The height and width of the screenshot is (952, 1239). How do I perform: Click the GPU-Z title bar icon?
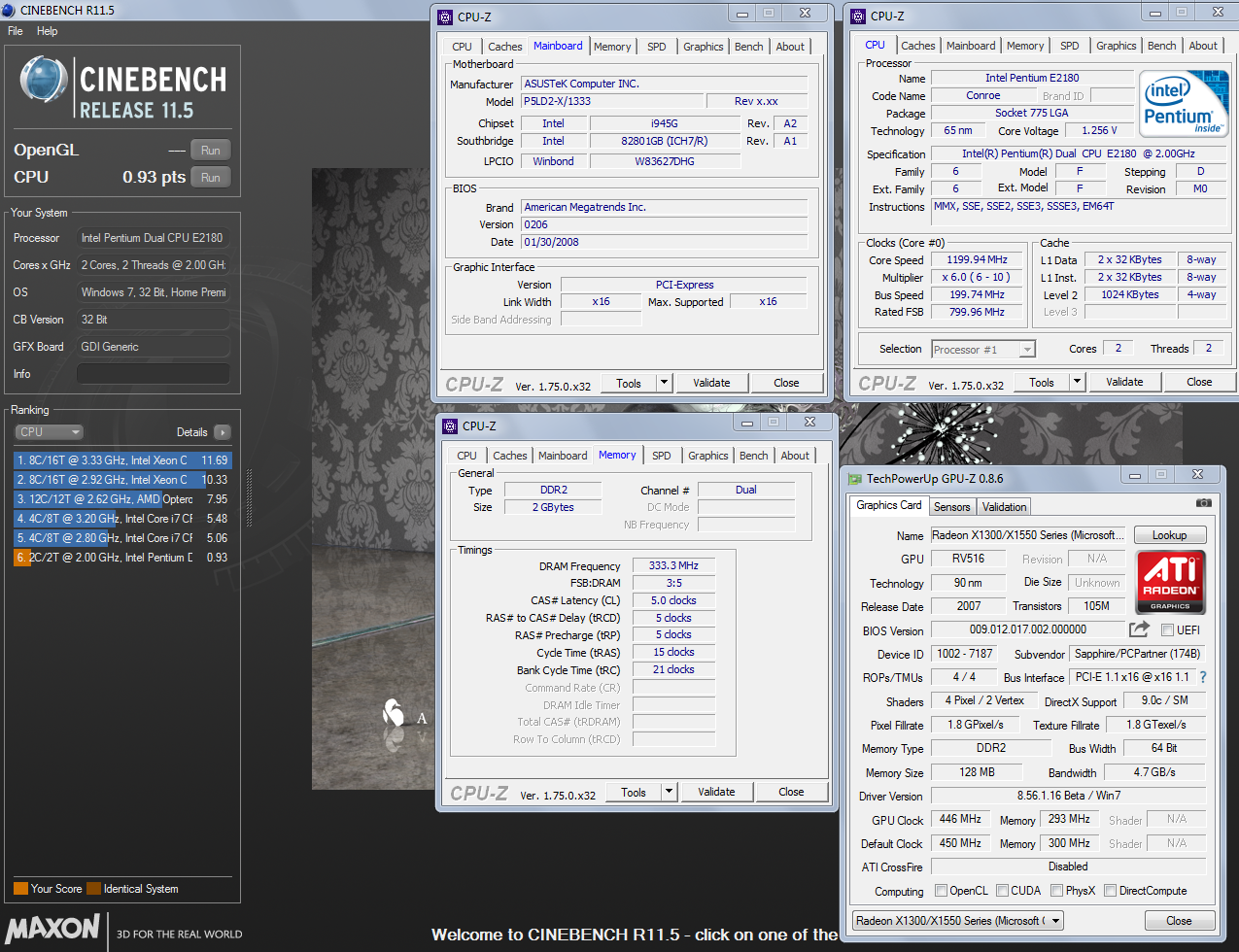coord(855,478)
